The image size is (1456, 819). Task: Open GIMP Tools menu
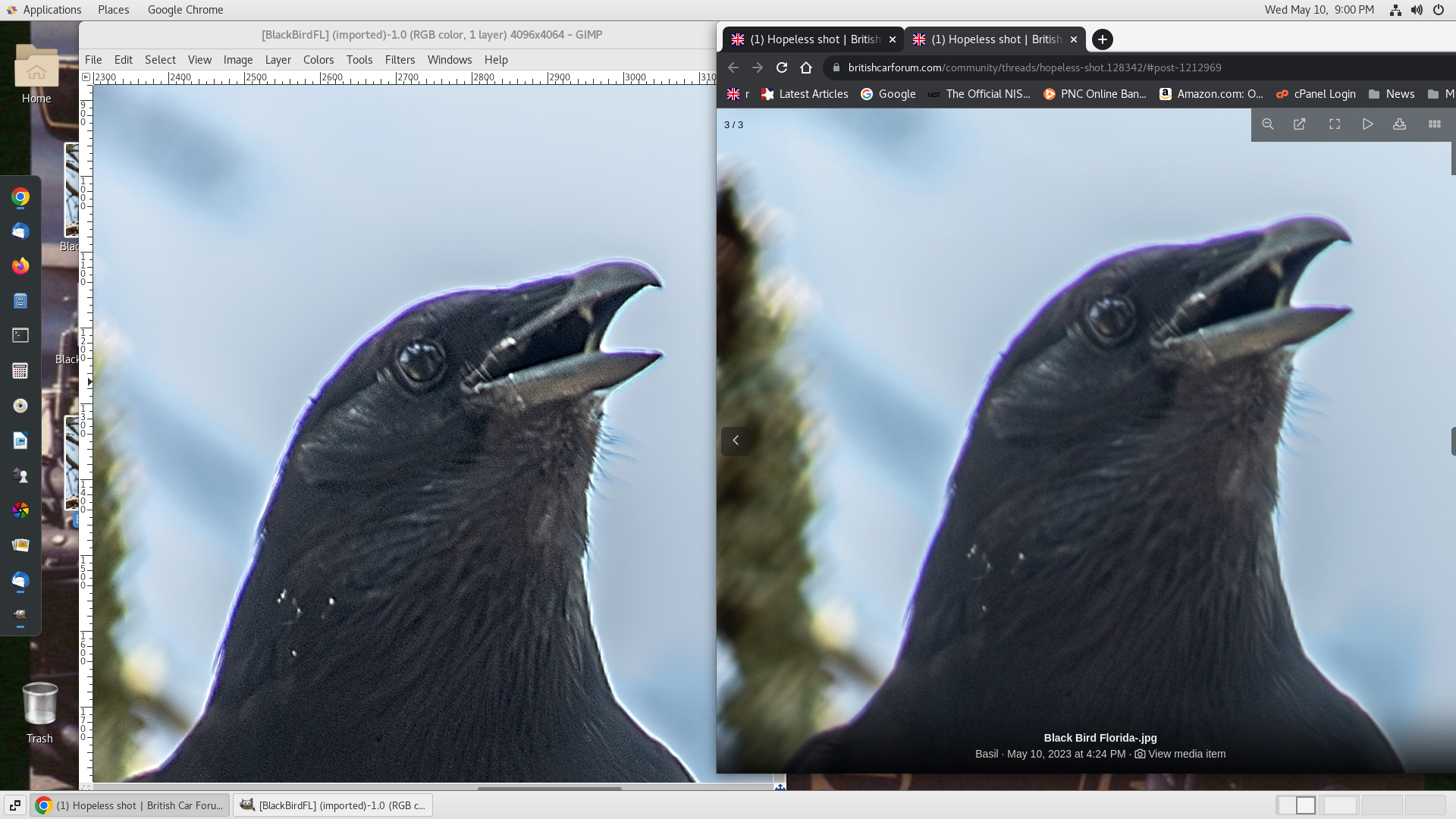[359, 60]
